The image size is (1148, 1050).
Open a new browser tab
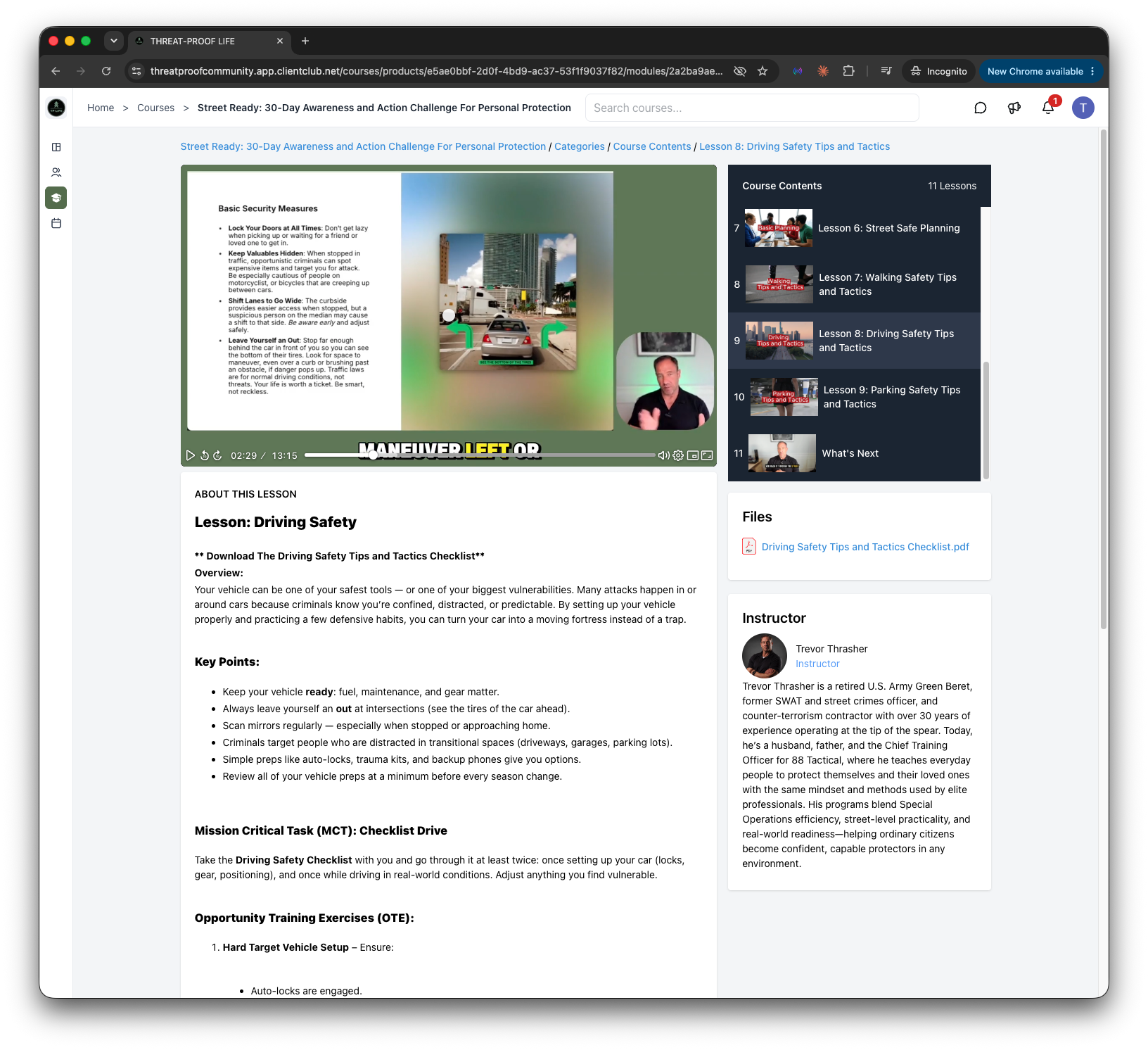point(305,41)
